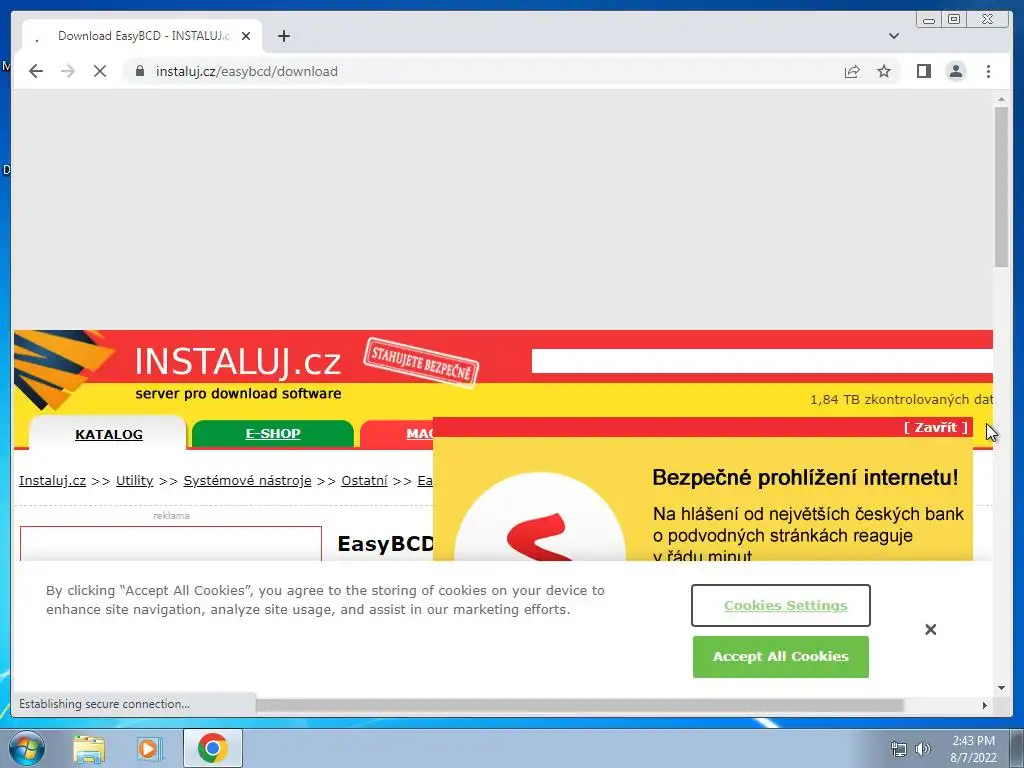Follow Ostatní breadcrumb link

pyautogui.click(x=364, y=481)
